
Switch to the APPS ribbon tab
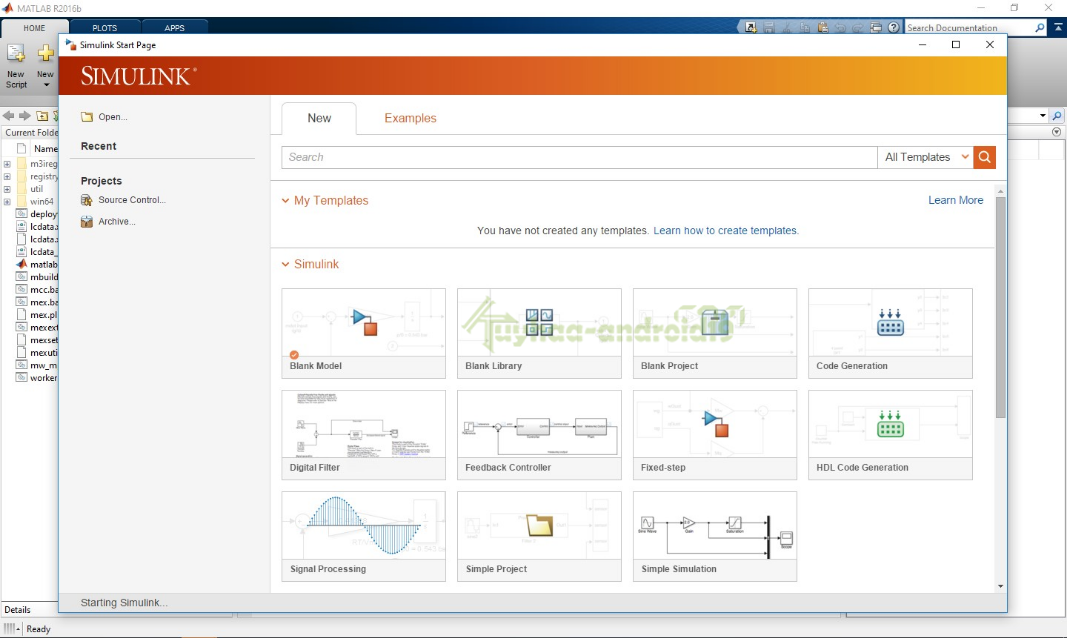[174, 28]
